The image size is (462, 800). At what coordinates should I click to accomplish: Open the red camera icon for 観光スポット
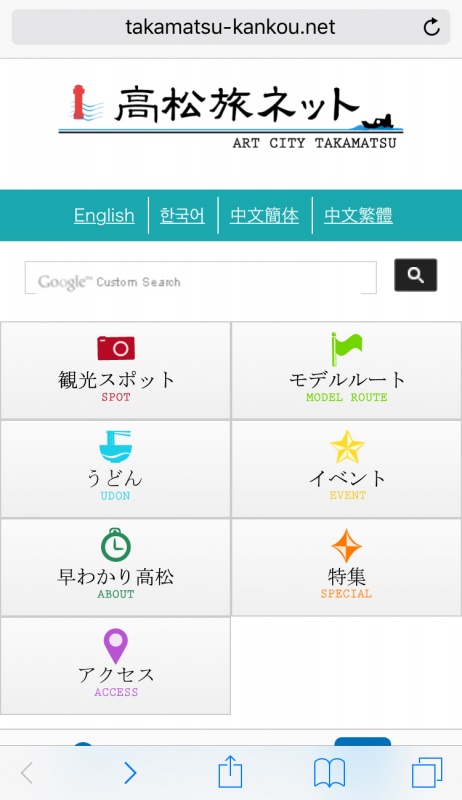pos(116,348)
